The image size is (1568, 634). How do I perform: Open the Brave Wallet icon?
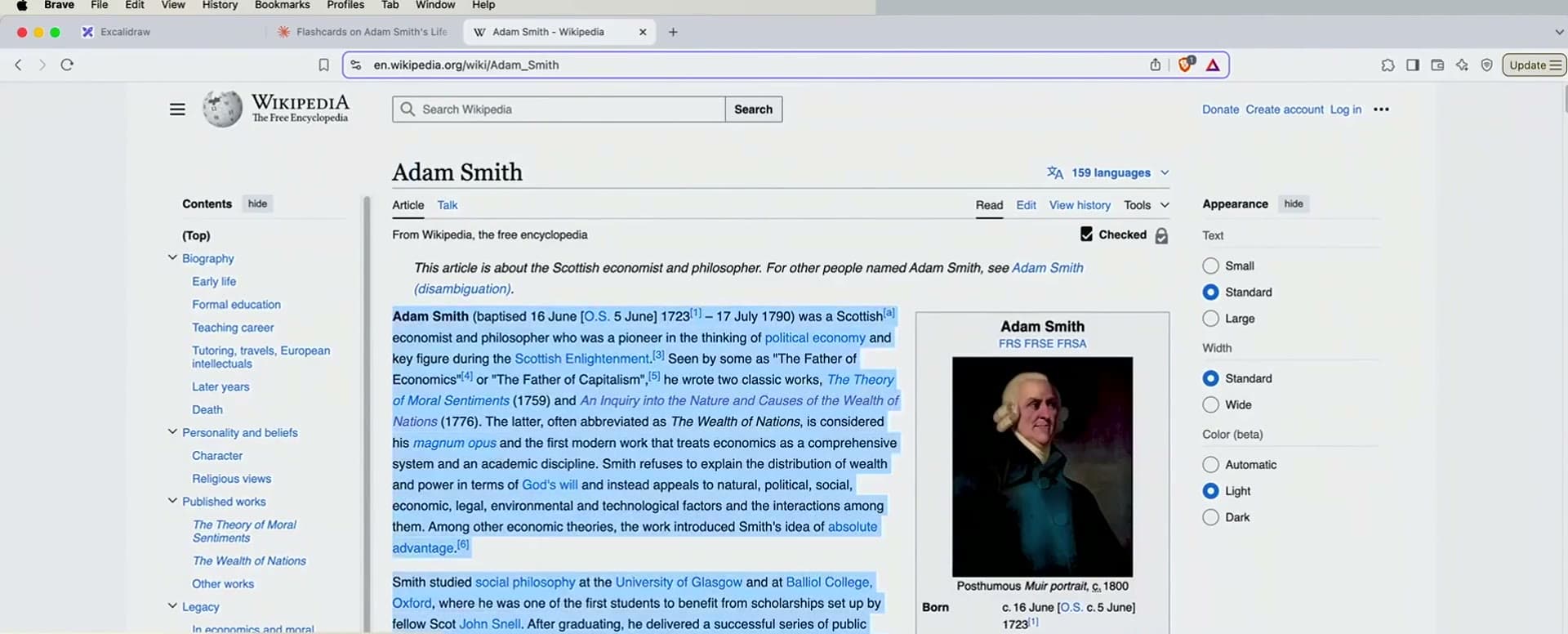tap(1437, 65)
